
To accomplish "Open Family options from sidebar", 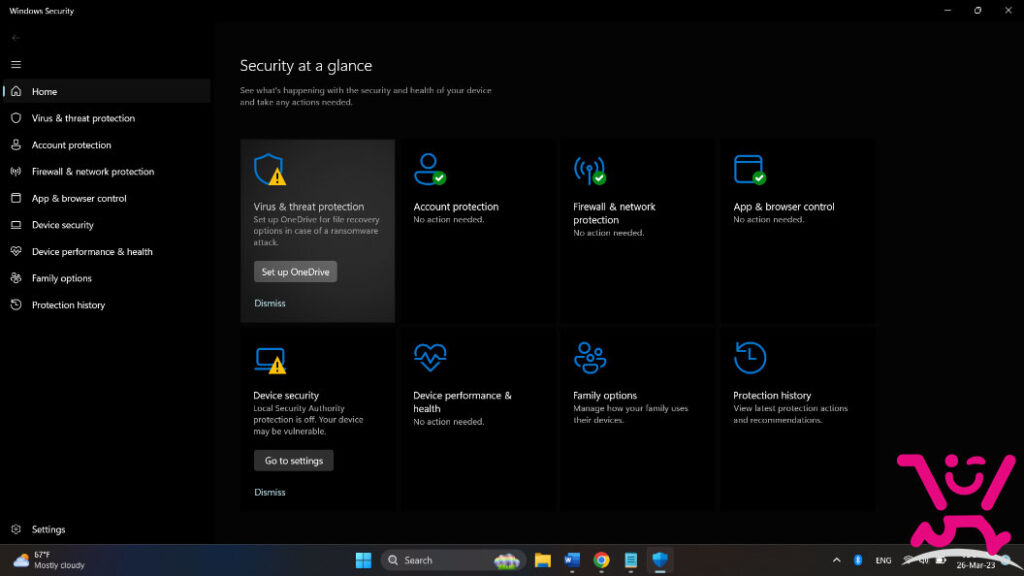I will coord(106,278).
